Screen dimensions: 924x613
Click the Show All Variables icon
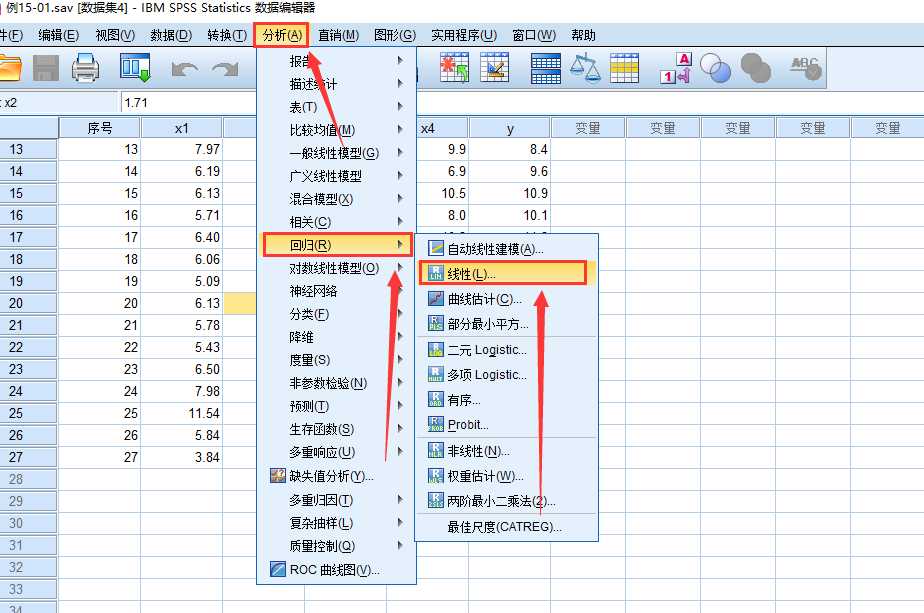coord(755,68)
